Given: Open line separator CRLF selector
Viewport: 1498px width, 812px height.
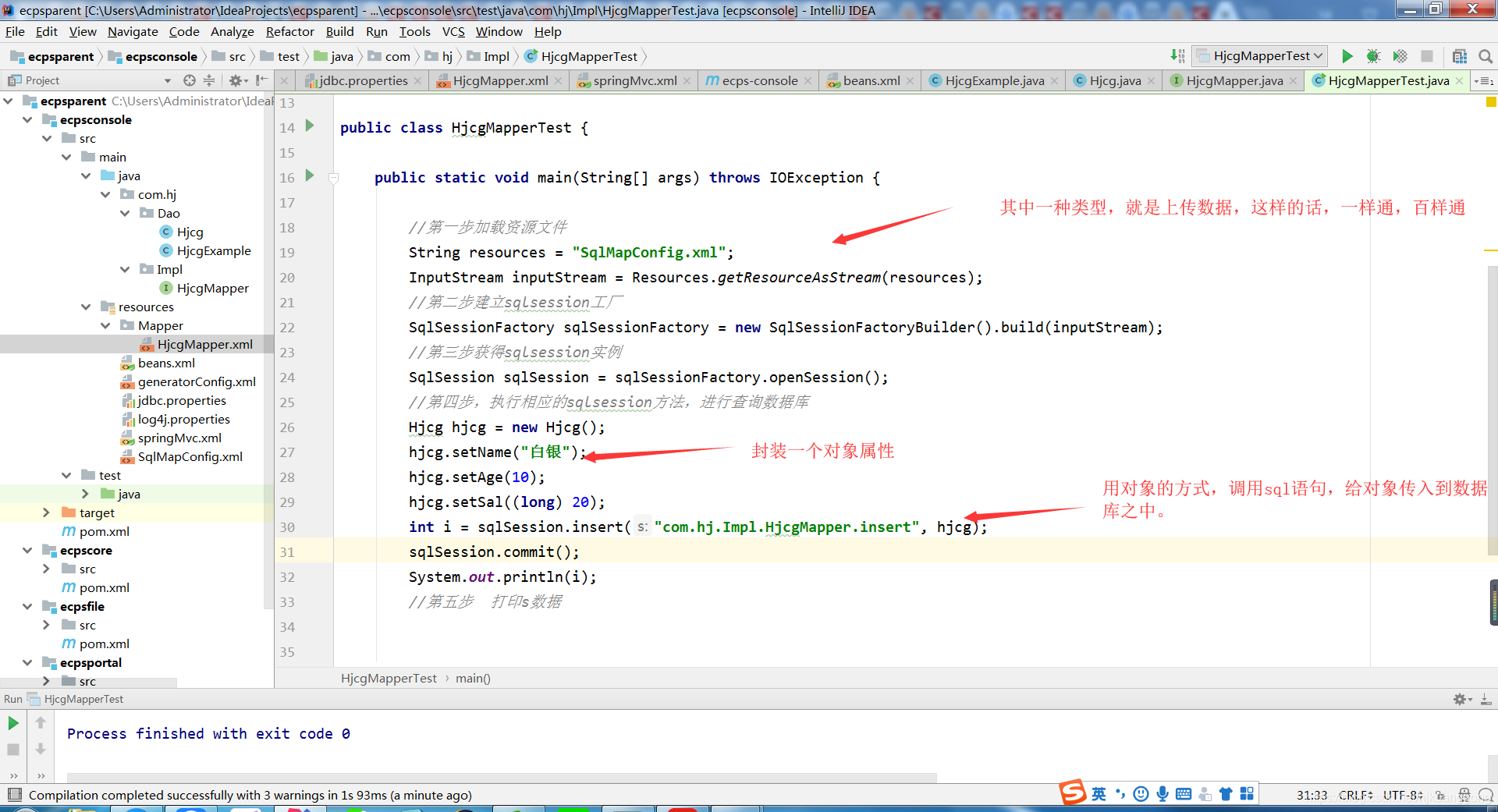Looking at the screenshot, I should [x=1355, y=796].
